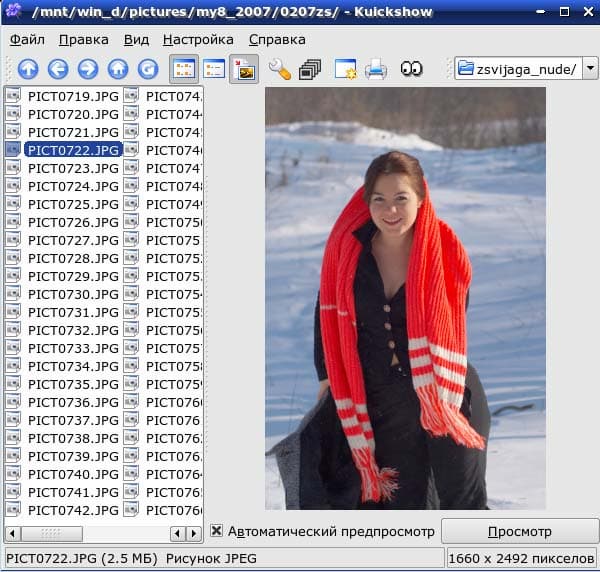The image size is (600, 572).
Task: Click the file icon beside PICT0719.JPG
Action: tap(13, 96)
